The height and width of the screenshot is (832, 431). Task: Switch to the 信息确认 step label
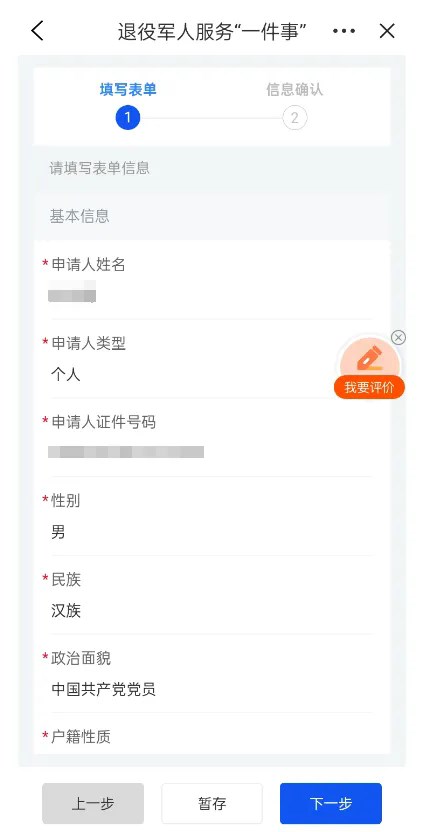pyautogui.click(x=295, y=89)
